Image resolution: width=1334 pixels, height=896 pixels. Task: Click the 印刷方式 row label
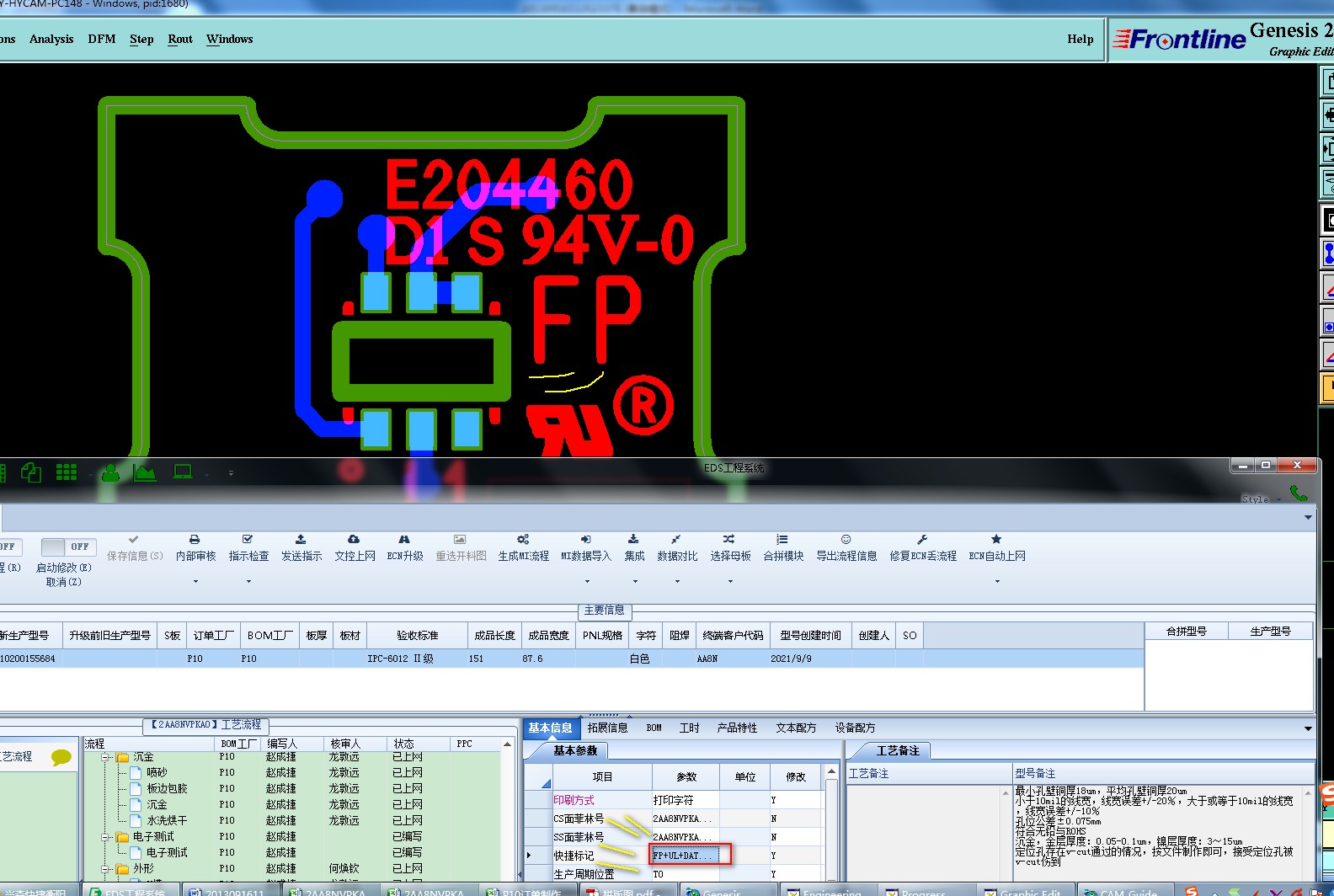tap(574, 800)
